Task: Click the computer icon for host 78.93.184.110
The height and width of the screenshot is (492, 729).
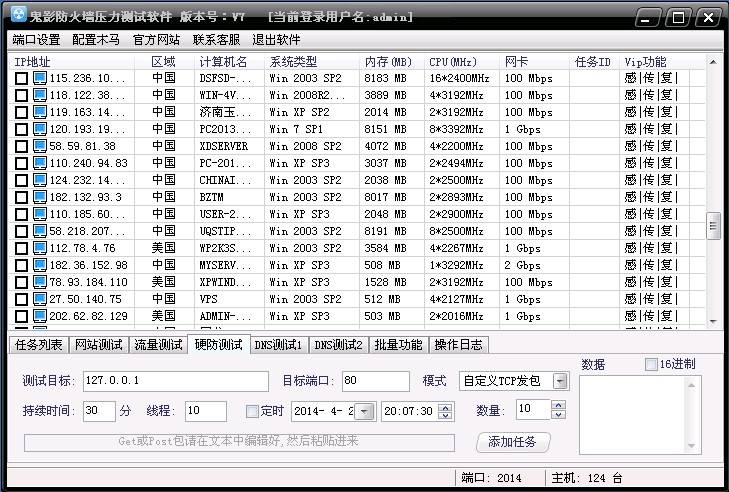Action: point(40,282)
